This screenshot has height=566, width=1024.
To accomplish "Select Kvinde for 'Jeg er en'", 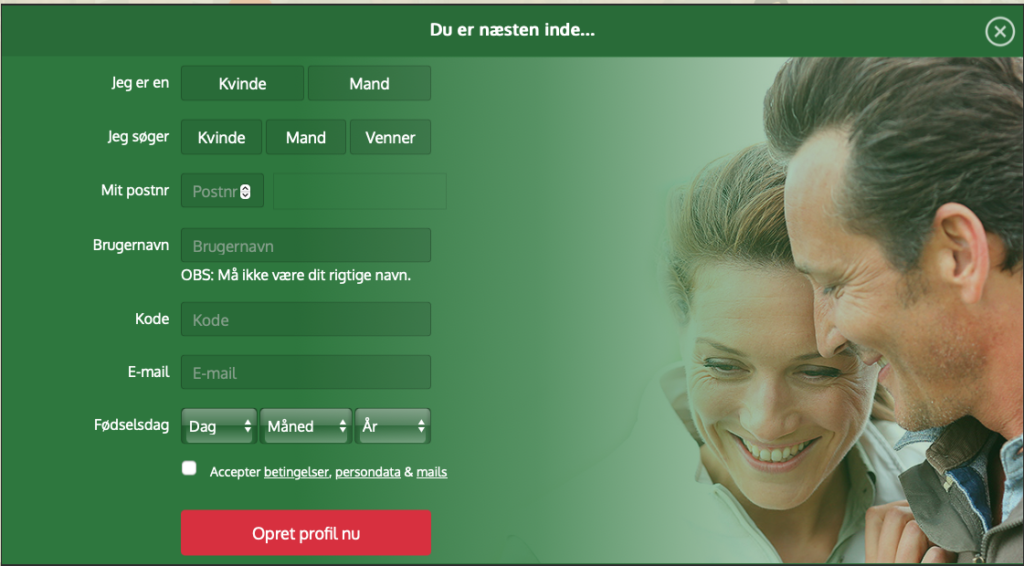I will (242, 83).
